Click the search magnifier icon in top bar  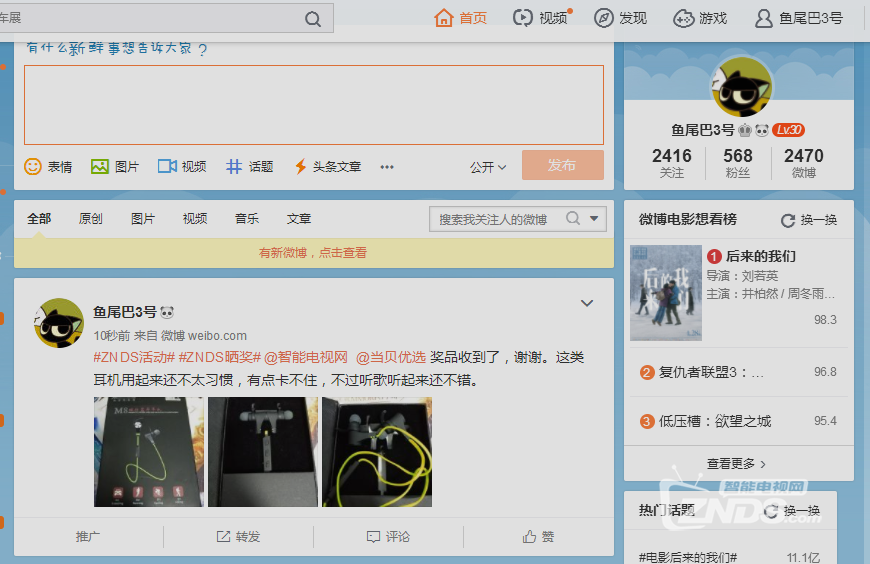pyautogui.click(x=313, y=19)
